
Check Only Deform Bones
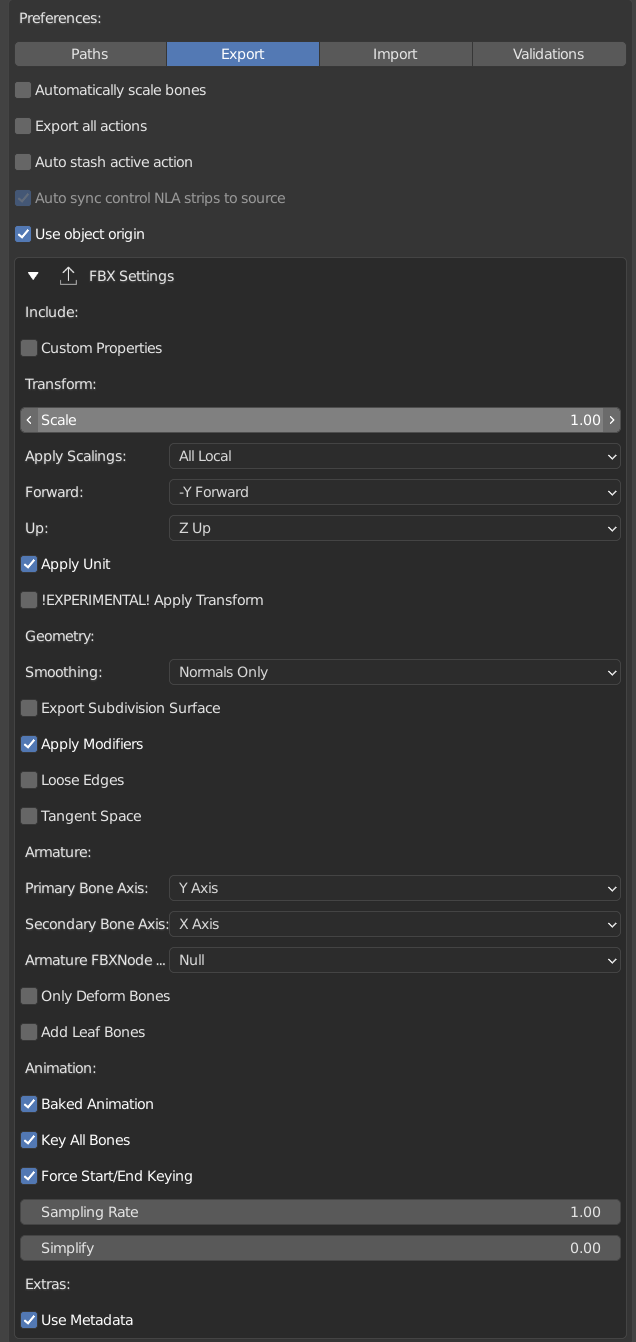click(x=29, y=996)
